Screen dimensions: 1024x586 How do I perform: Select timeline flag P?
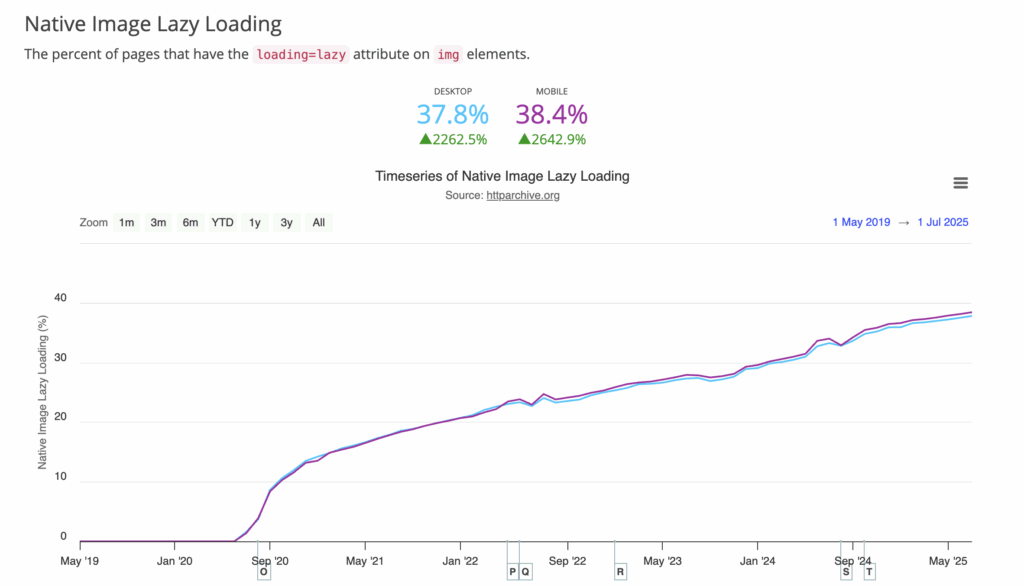click(513, 572)
